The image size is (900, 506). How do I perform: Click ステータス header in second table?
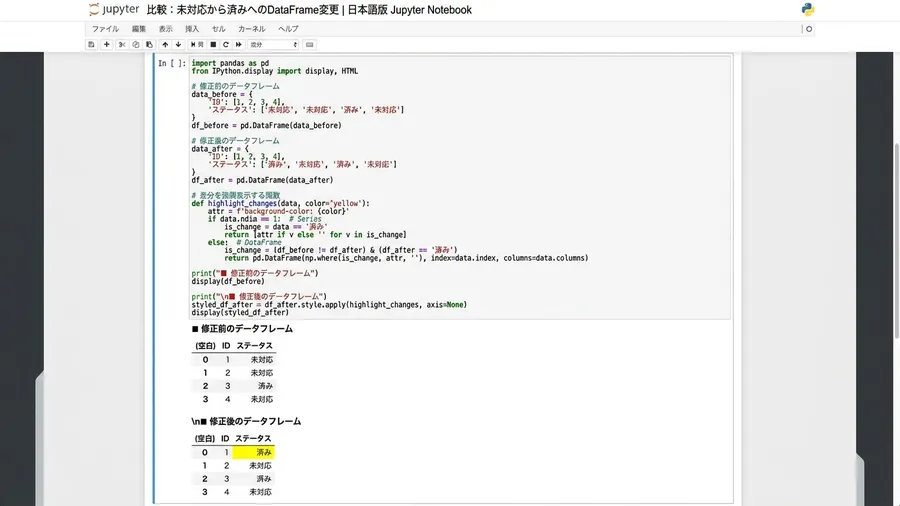point(253,438)
